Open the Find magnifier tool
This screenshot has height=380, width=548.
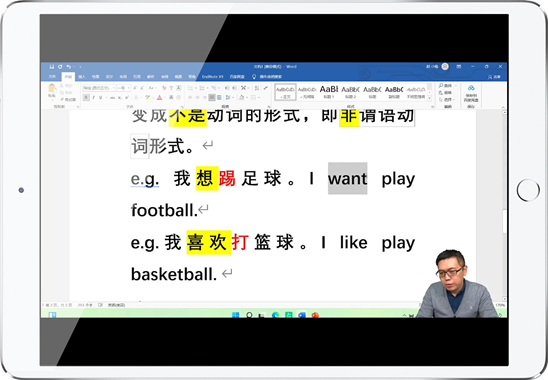(441, 86)
